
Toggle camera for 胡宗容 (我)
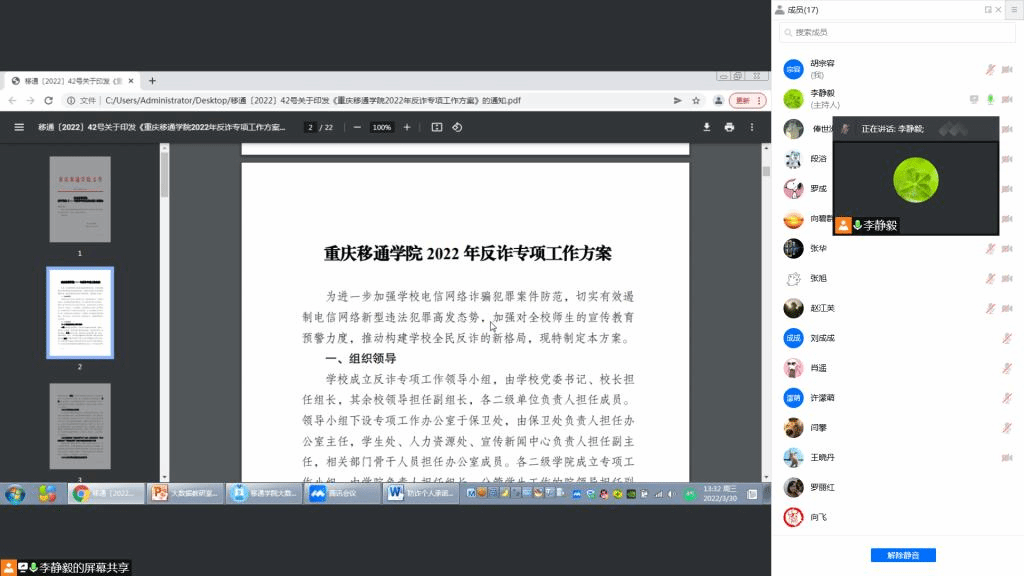(x=1006, y=69)
